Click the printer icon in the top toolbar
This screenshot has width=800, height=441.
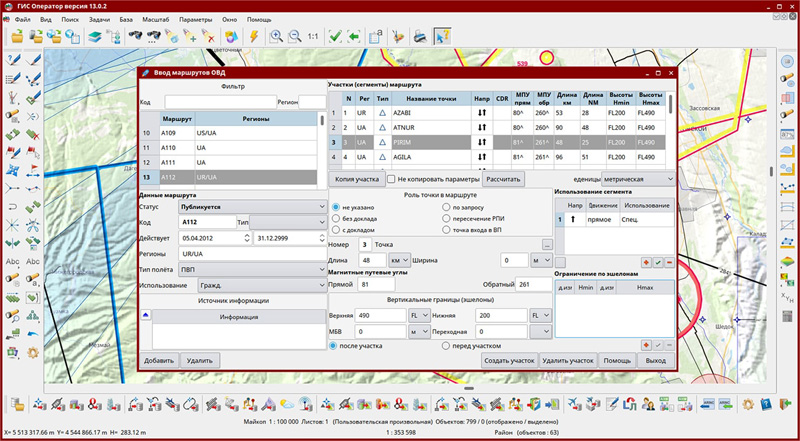tap(420, 36)
